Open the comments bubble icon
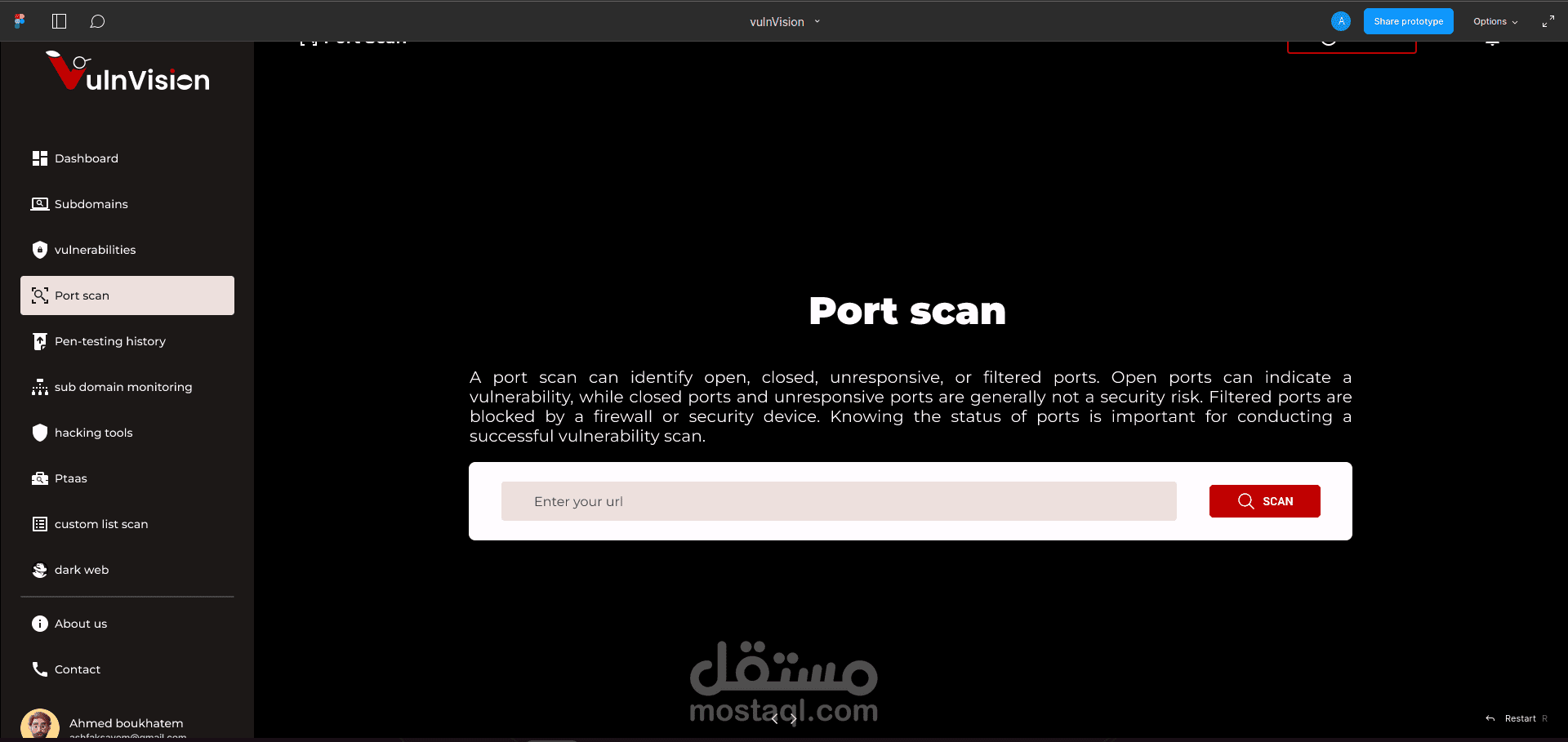Viewport: 1568px width, 742px height. click(x=97, y=21)
